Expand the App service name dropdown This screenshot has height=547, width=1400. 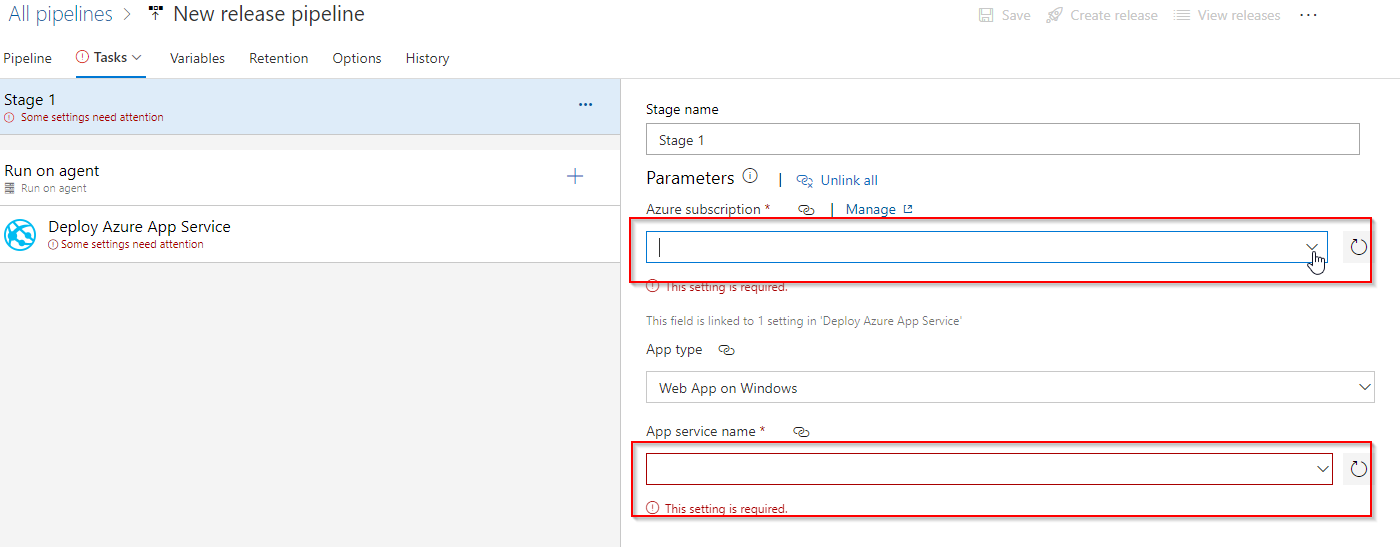(x=1323, y=469)
